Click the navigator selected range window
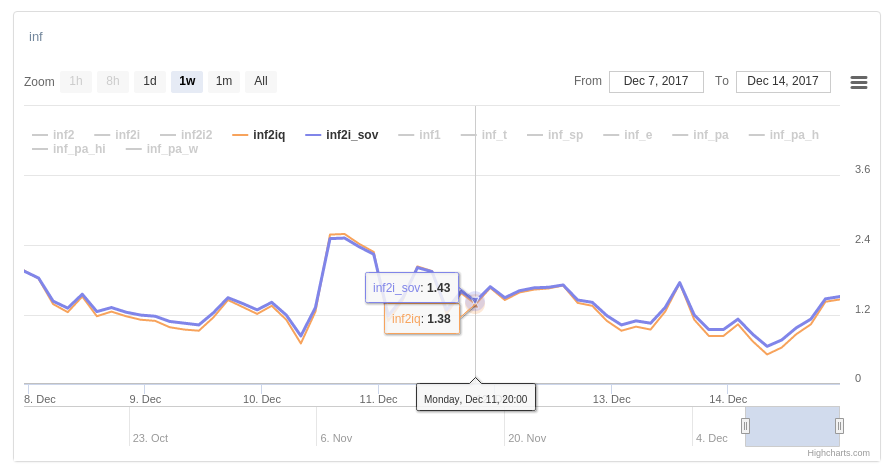Screen dimensions: 891x473 point(792,426)
